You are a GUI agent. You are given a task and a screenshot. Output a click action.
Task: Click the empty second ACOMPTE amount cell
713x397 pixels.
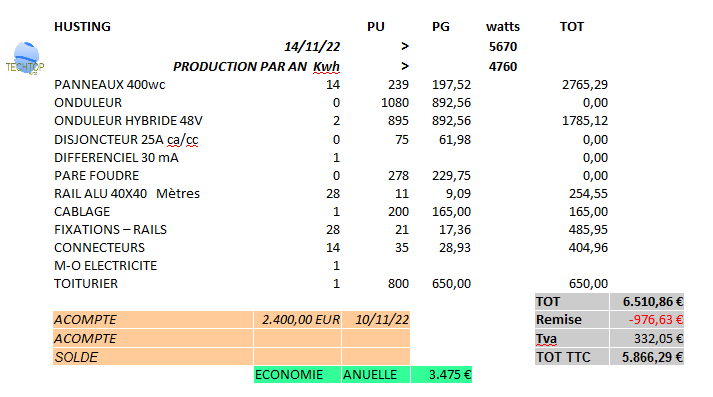[x=297, y=338]
